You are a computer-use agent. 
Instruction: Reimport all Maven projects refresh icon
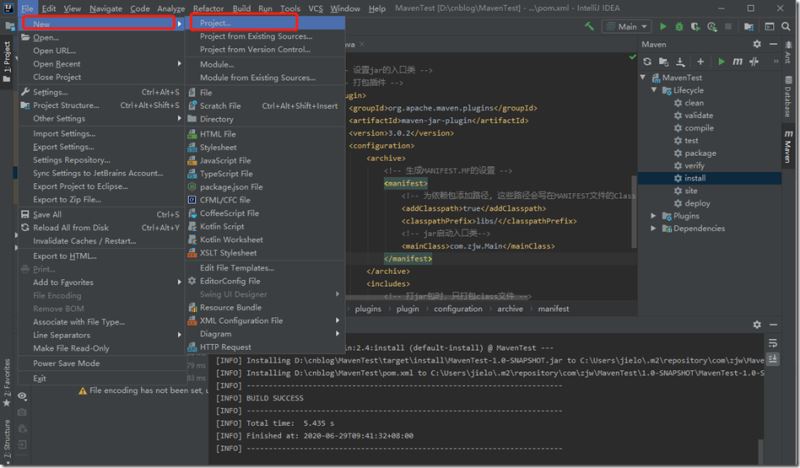point(648,62)
